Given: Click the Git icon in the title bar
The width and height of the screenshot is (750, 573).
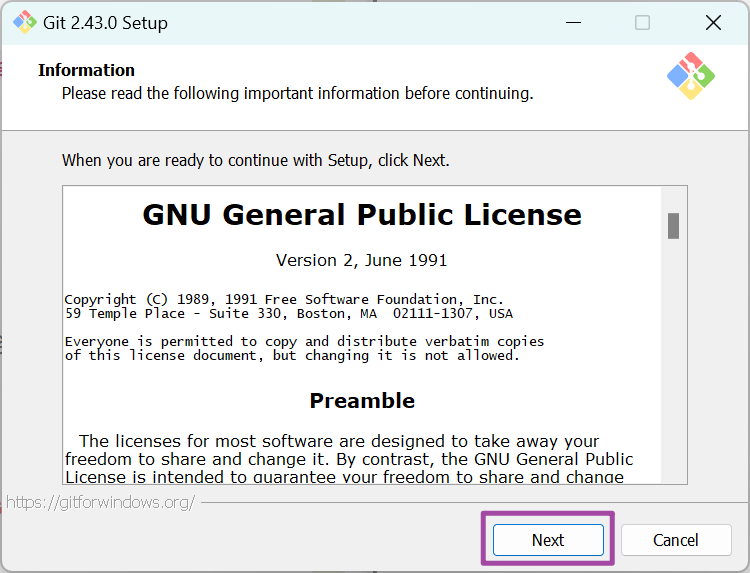Looking at the screenshot, I should pos(24,22).
